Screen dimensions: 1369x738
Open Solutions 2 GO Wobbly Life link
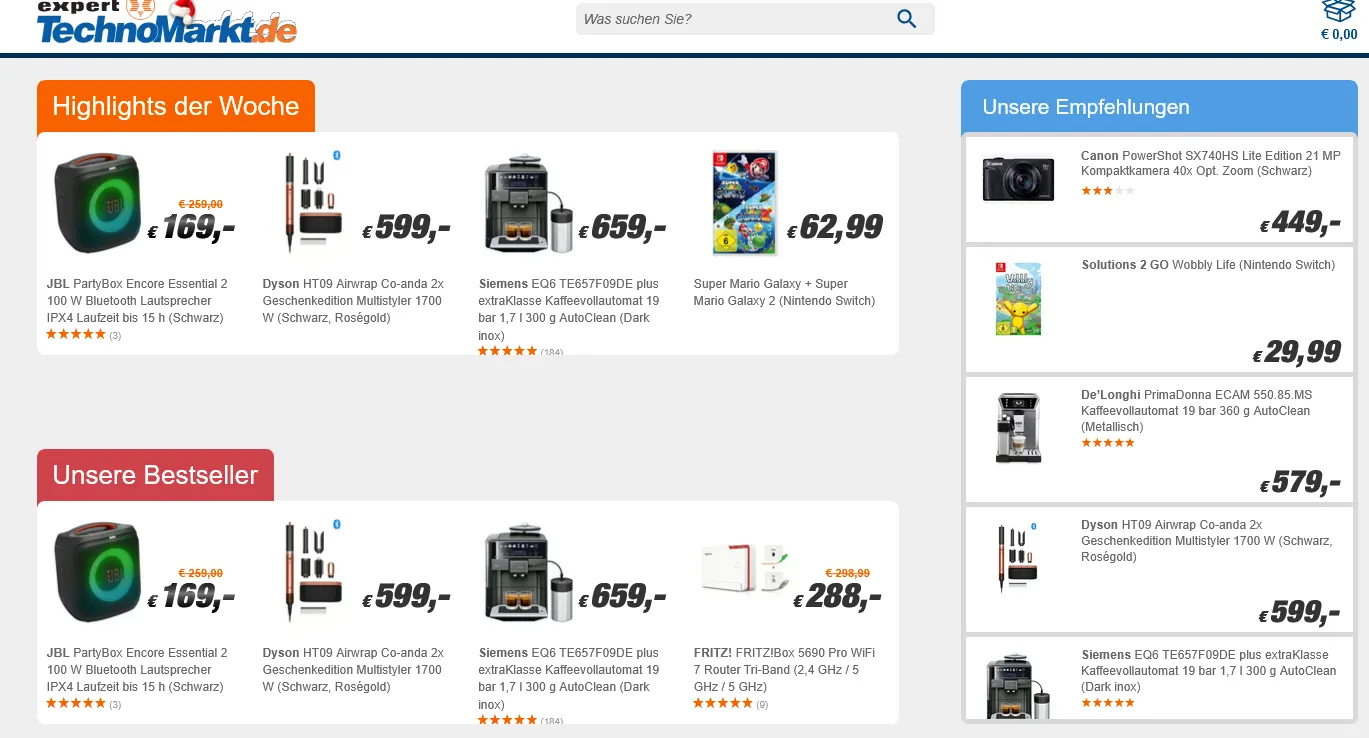(1207, 265)
